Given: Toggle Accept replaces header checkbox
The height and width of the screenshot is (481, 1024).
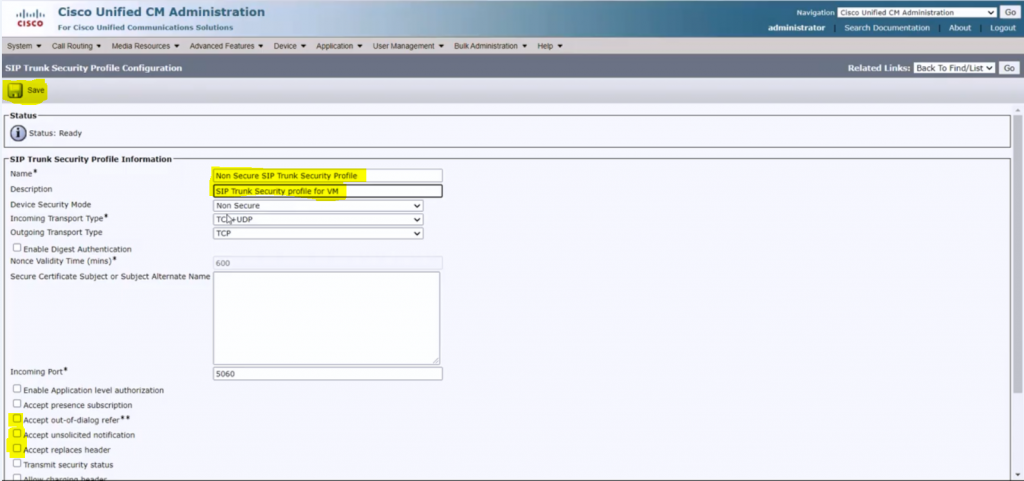Looking at the screenshot, I should tap(17, 448).
